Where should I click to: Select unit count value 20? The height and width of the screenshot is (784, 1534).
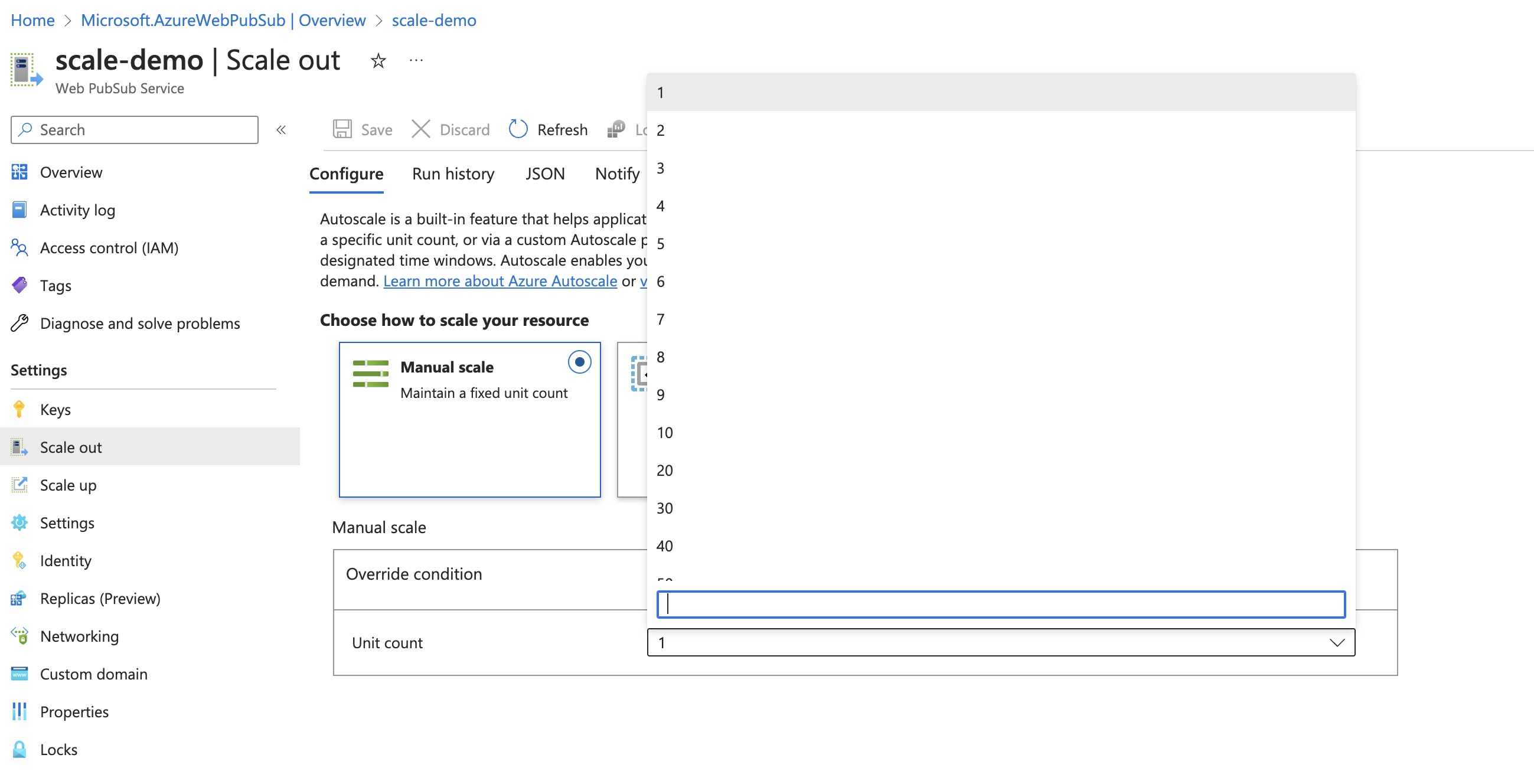(665, 469)
